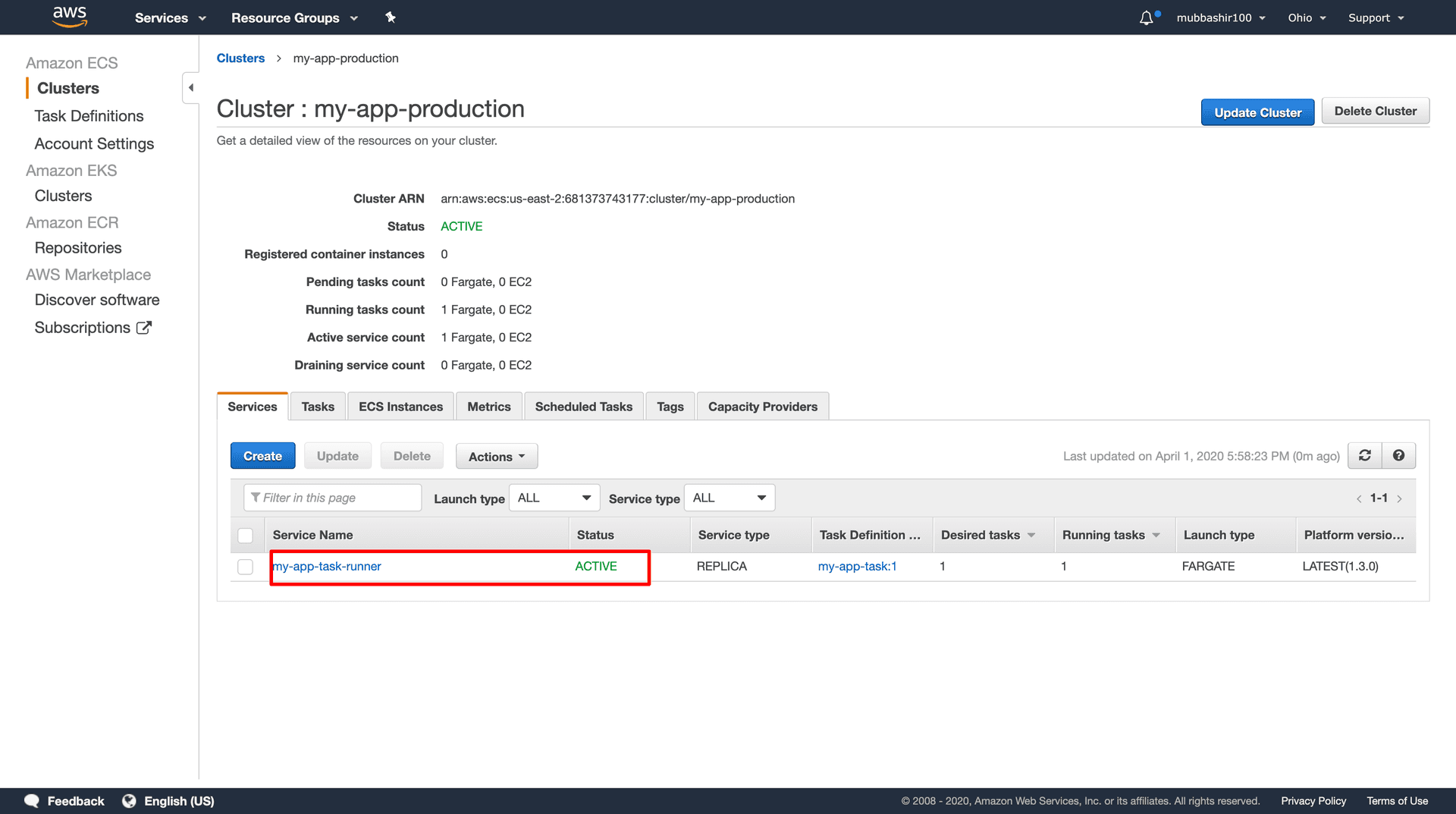Screen dimensions: 1456x814
Task: Click the FARGATE launch type cell
Action: pyautogui.click(x=1208, y=567)
